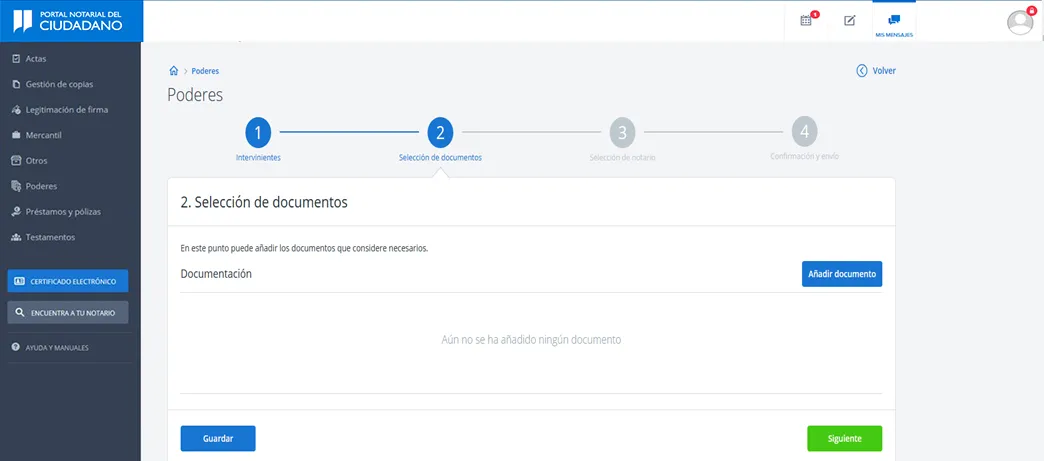
Task: Click the Portal Notarial del Ciudadano logo
Action: (x=71, y=21)
